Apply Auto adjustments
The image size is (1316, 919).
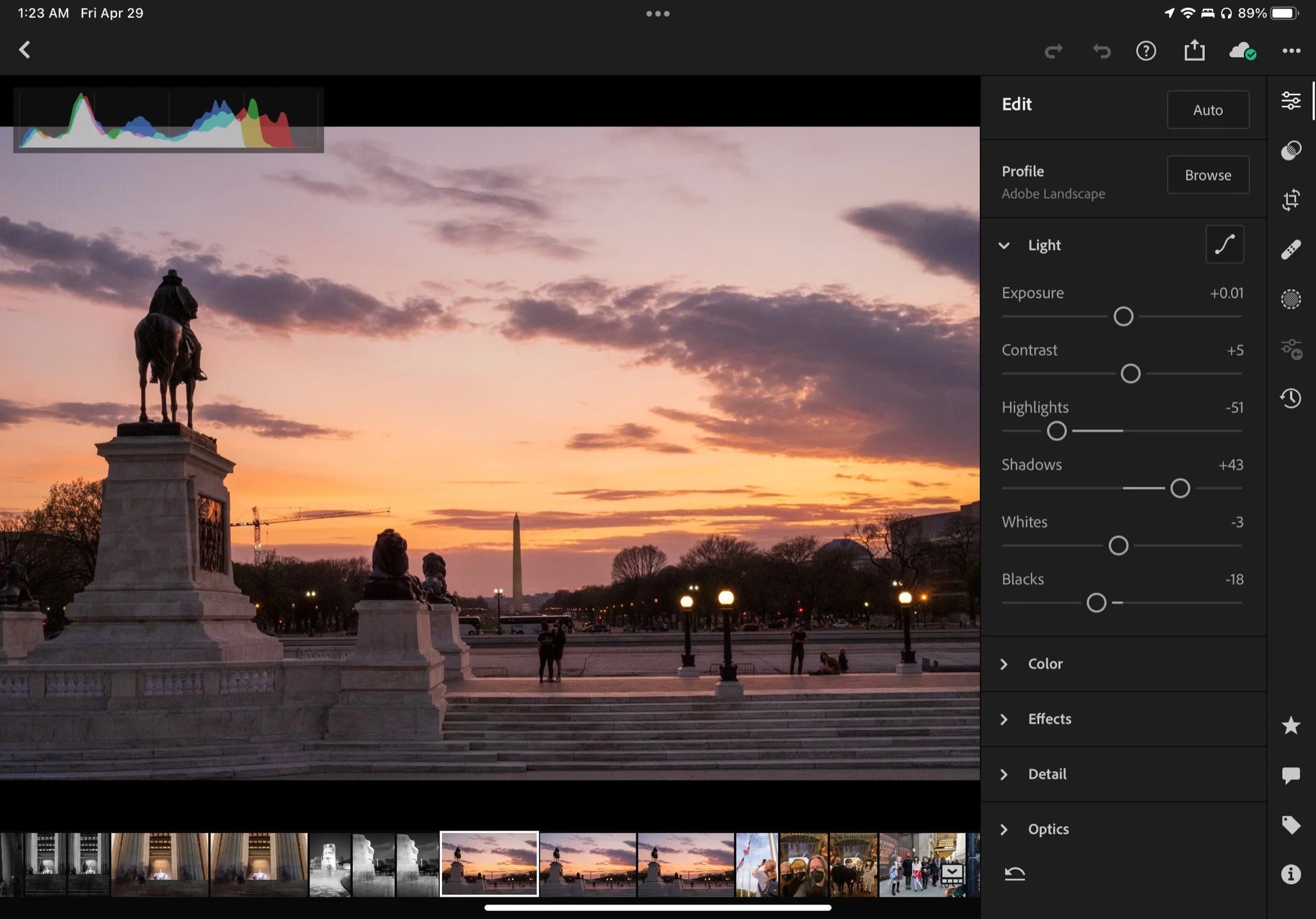(1207, 110)
